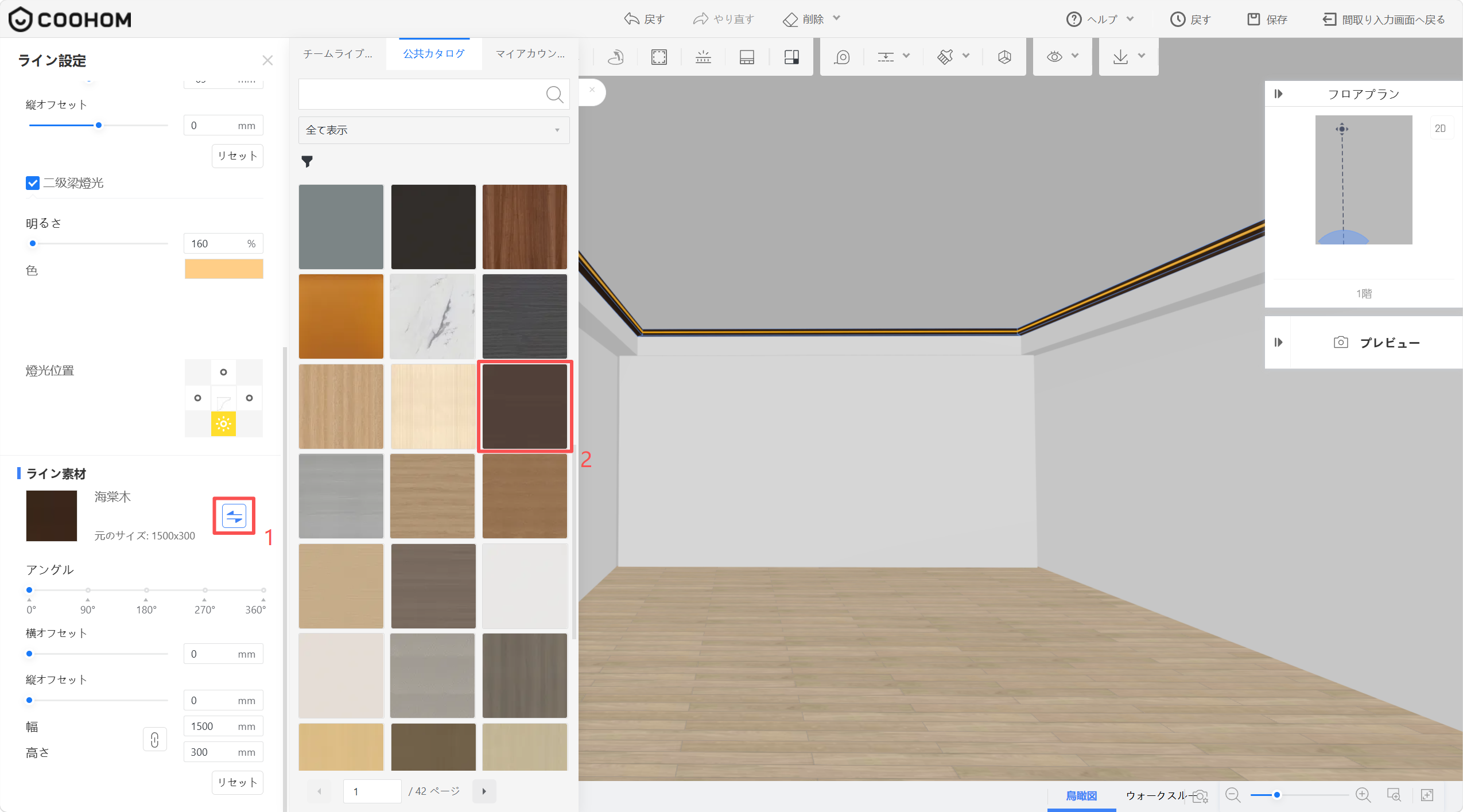Viewport: 1463px width, 812px height.
Task: Expand the 削除 dropdown chevron
Action: point(837,18)
